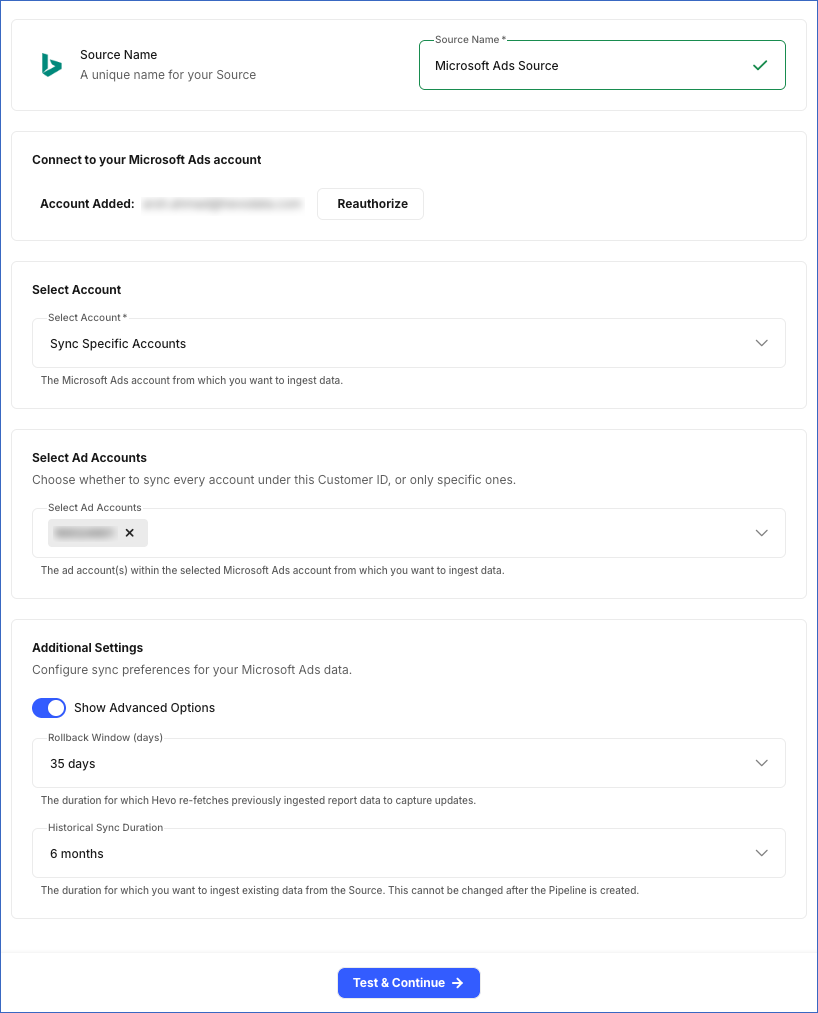Click the 'Show Advanced Options' label
Image resolution: width=818 pixels, height=1013 pixels.
point(145,708)
